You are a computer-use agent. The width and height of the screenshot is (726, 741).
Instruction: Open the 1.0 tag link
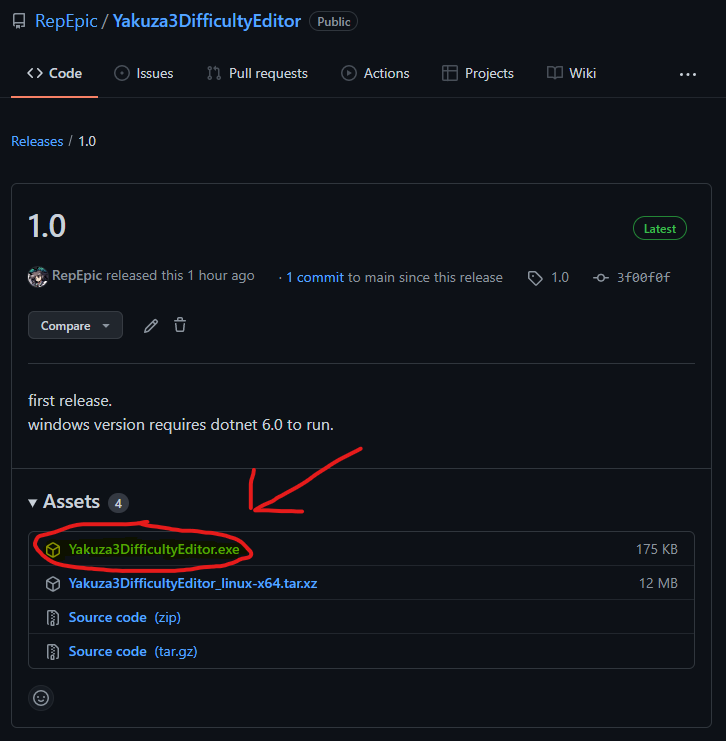point(560,277)
